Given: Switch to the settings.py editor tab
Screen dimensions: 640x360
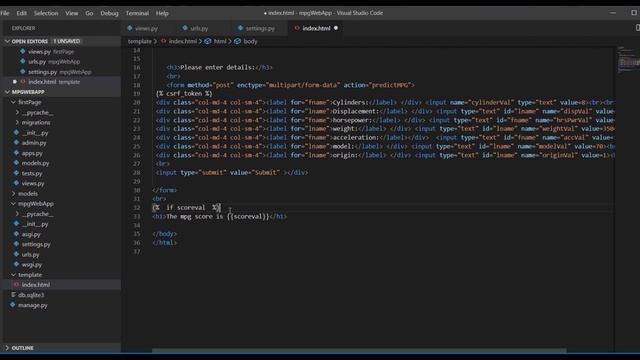Looking at the screenshot, I should [x=260, y=28].
